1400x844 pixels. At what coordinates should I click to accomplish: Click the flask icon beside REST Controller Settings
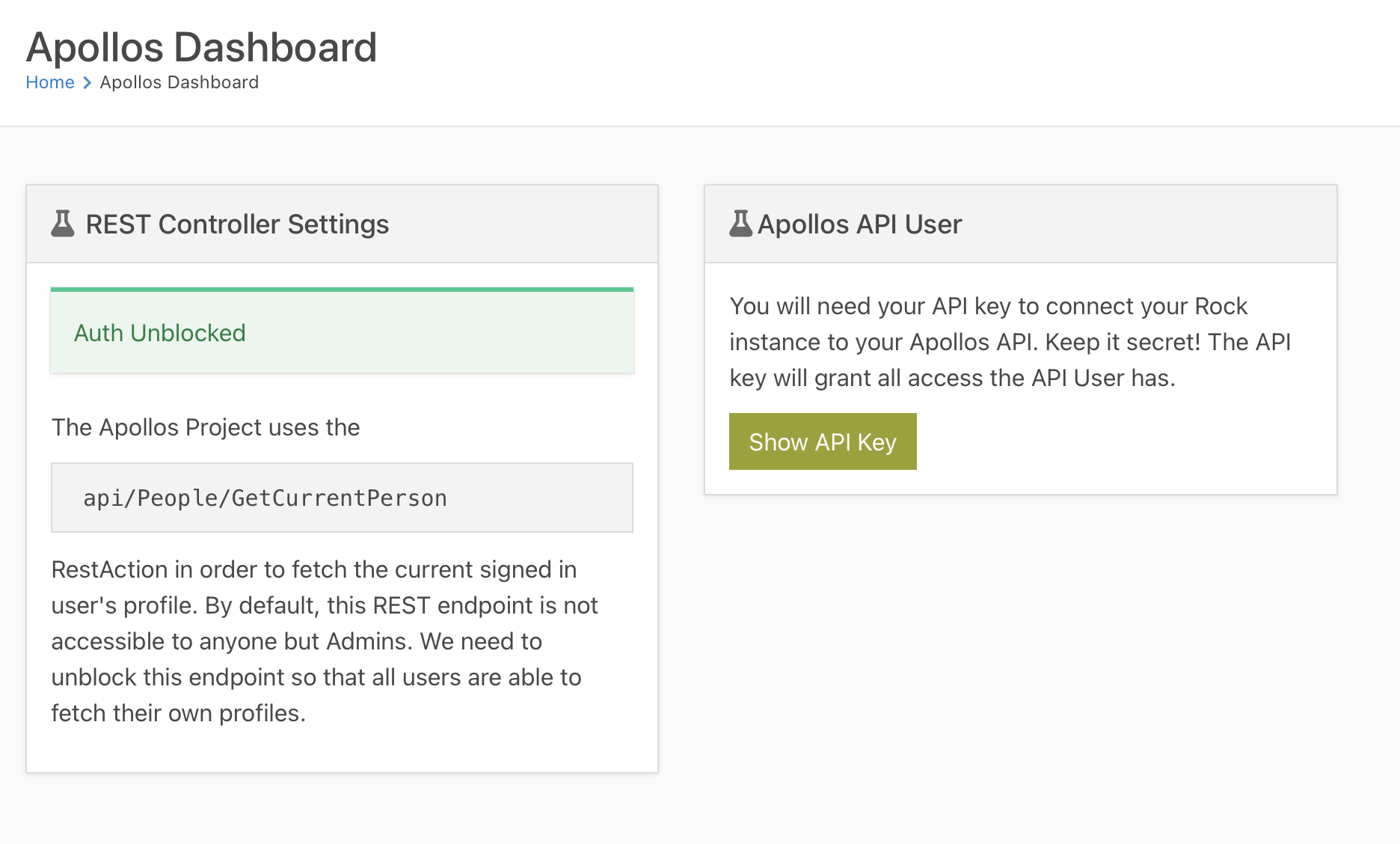click(63, 224)
